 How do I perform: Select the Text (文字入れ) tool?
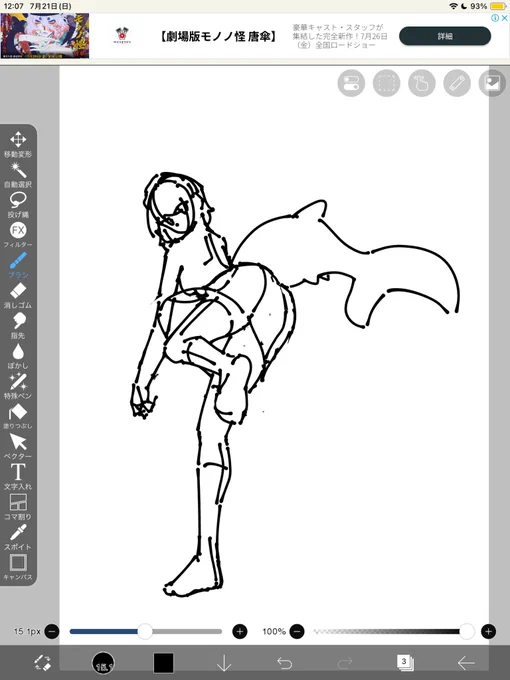[x=18, y=476]
